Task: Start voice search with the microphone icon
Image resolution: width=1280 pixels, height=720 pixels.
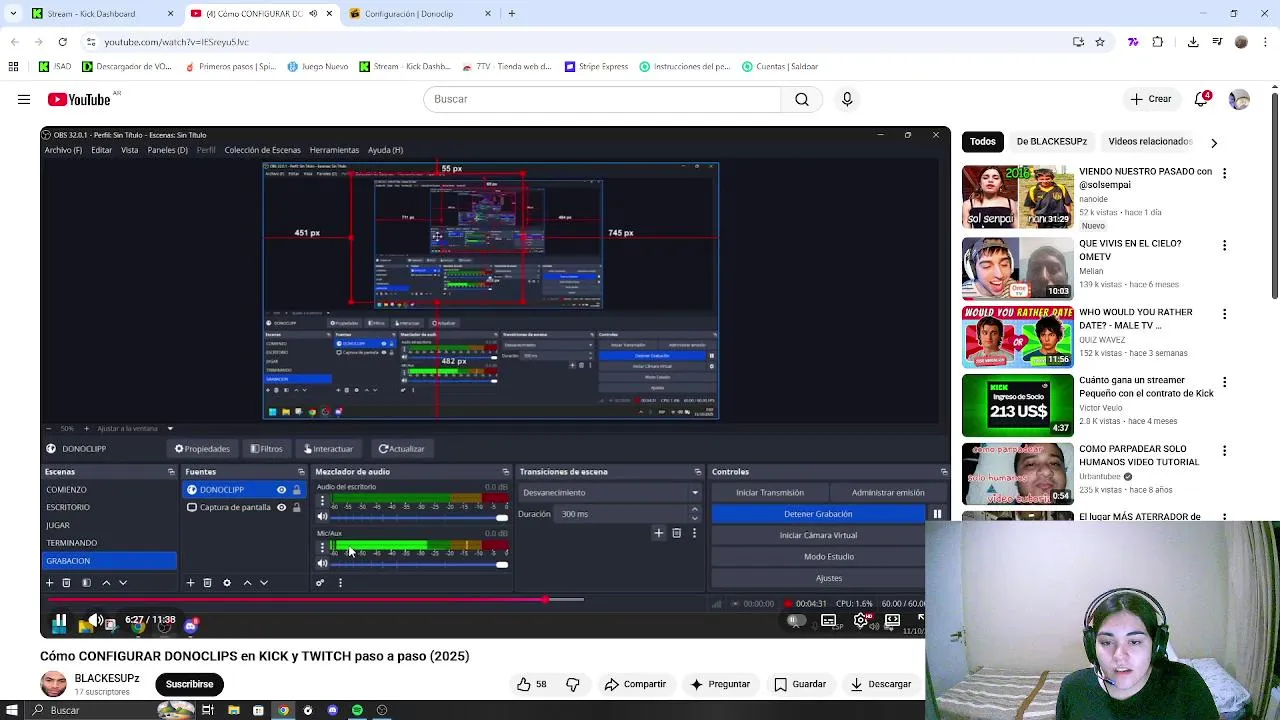Action: click(847, 99)
